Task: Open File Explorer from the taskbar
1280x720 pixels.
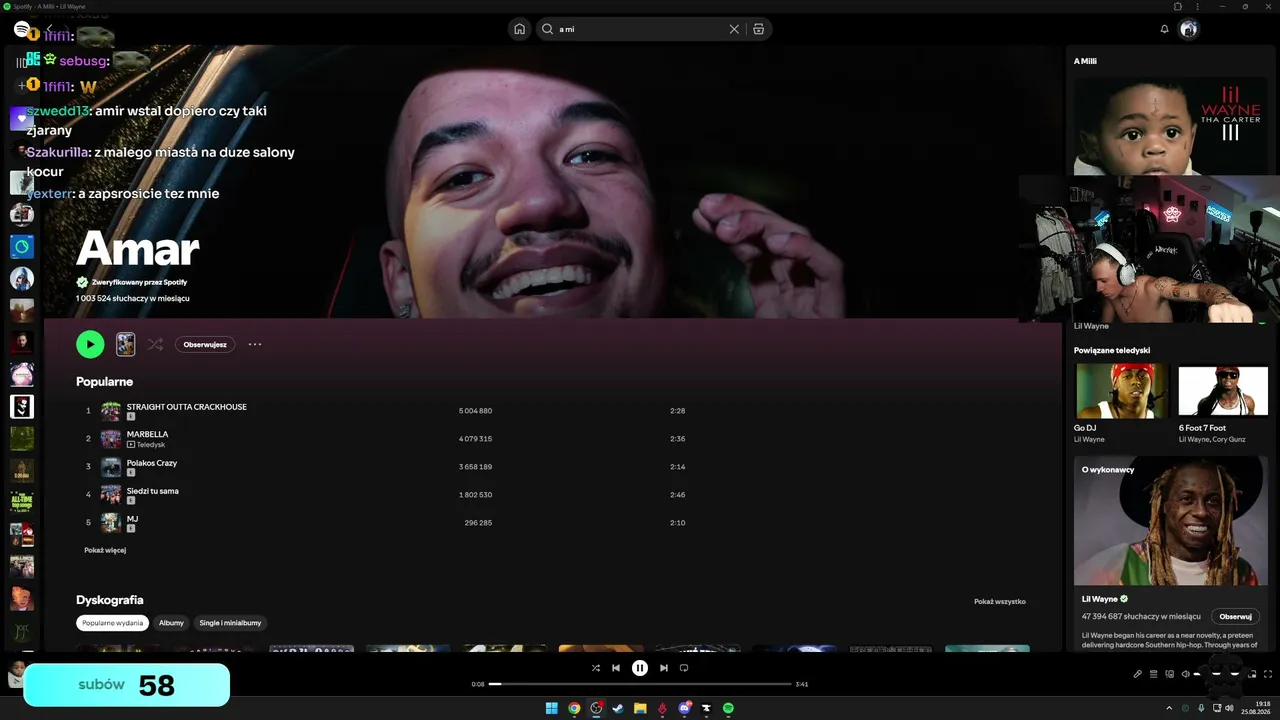Action: (x=640, y=708)
